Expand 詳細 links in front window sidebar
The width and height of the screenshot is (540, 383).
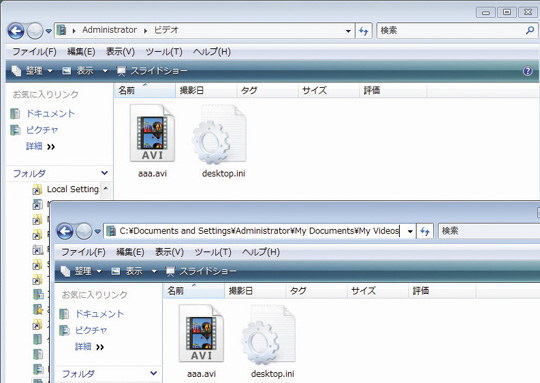(89, 347)
